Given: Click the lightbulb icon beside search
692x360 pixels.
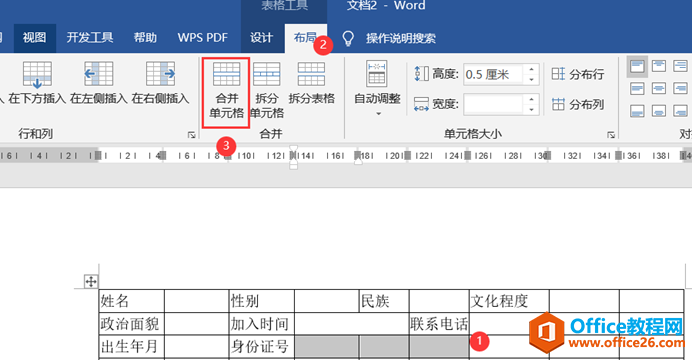Looking at the screenshot, I should [x=348, y=38].
